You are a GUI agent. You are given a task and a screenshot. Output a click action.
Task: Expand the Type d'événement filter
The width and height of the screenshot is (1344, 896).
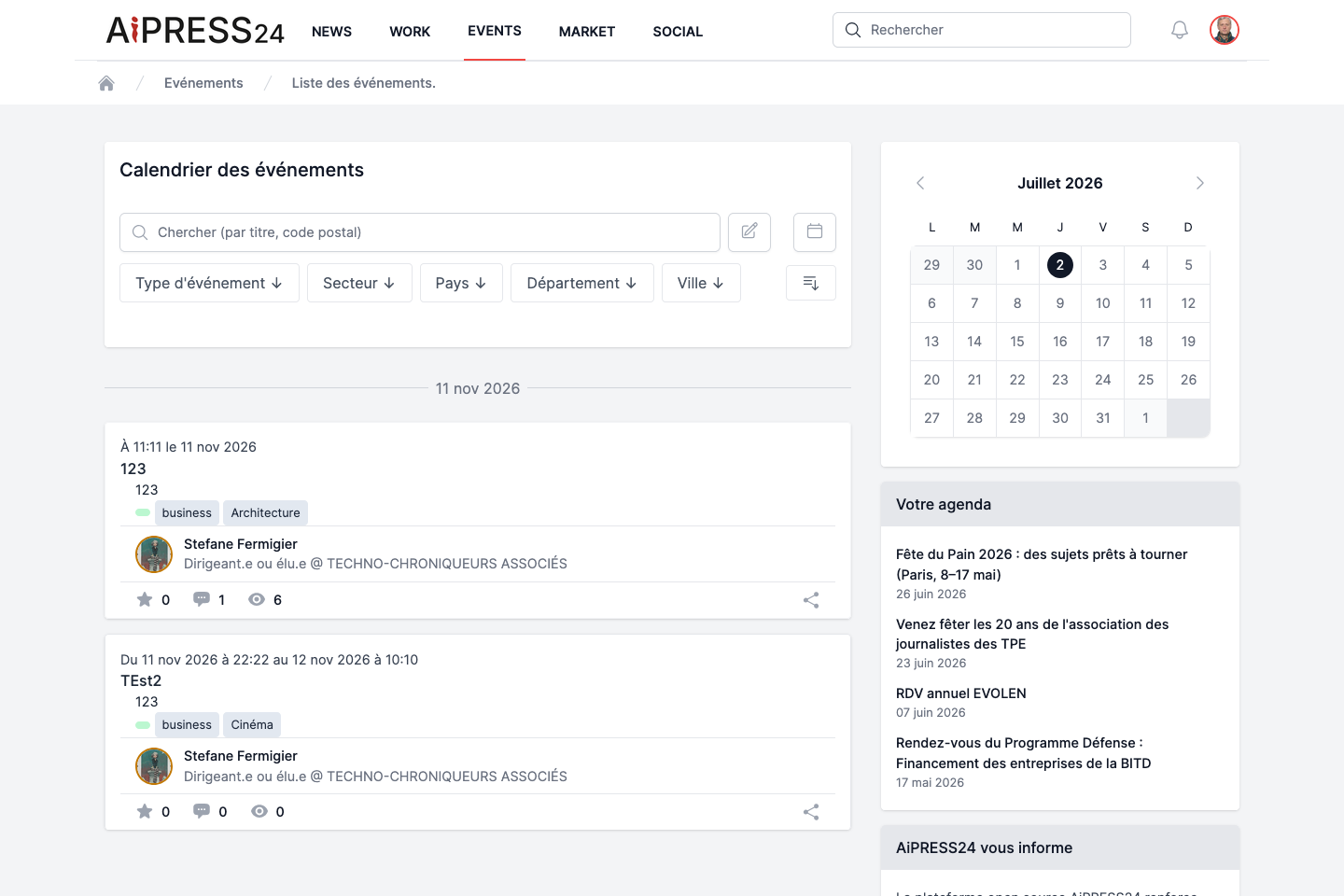click(209, 283)
